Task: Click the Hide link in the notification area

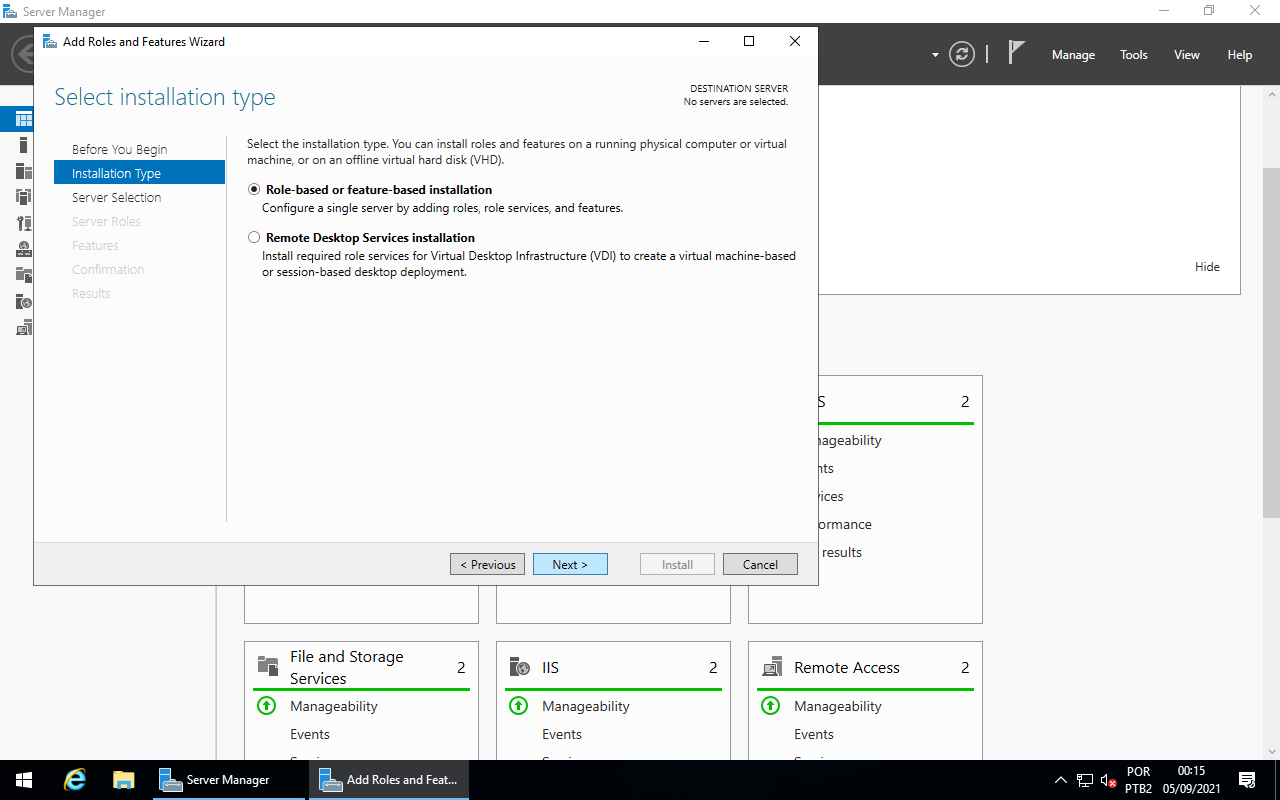Action: pyautogui.click(x=1207, y=266)
